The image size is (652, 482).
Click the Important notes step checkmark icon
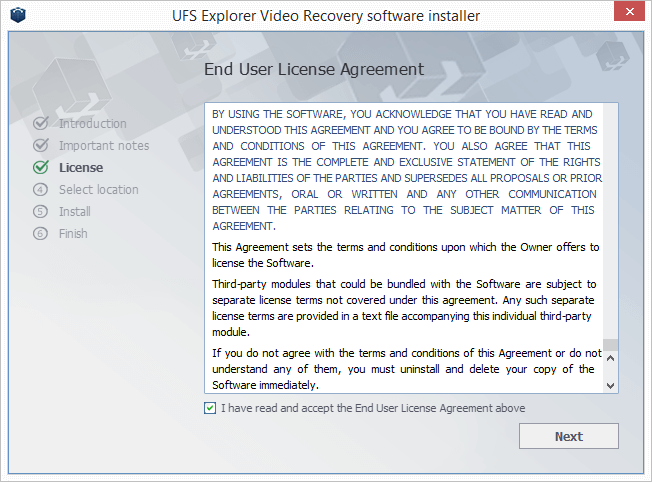[41, 145]
